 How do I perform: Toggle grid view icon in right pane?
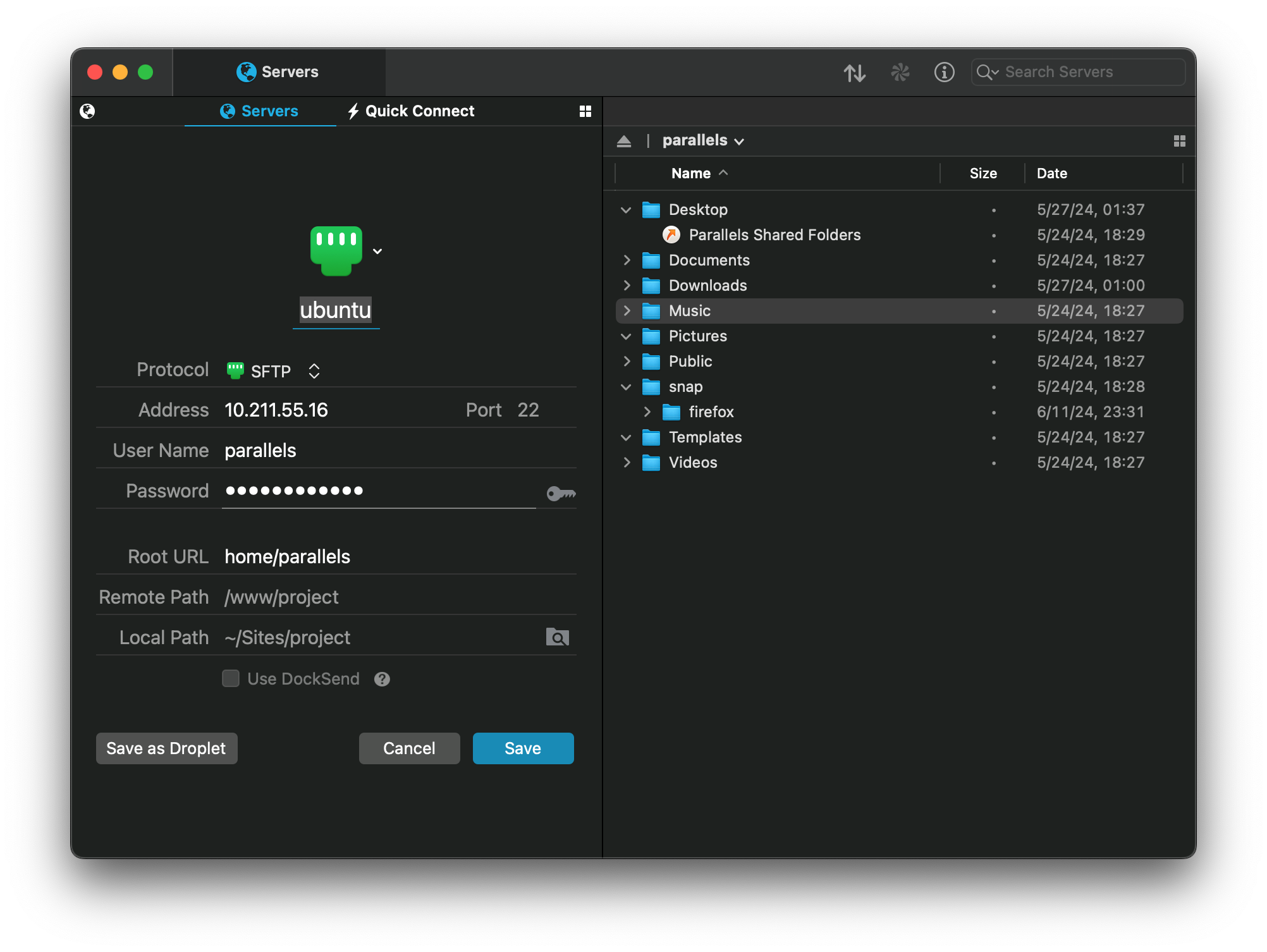pos(1179,141)
